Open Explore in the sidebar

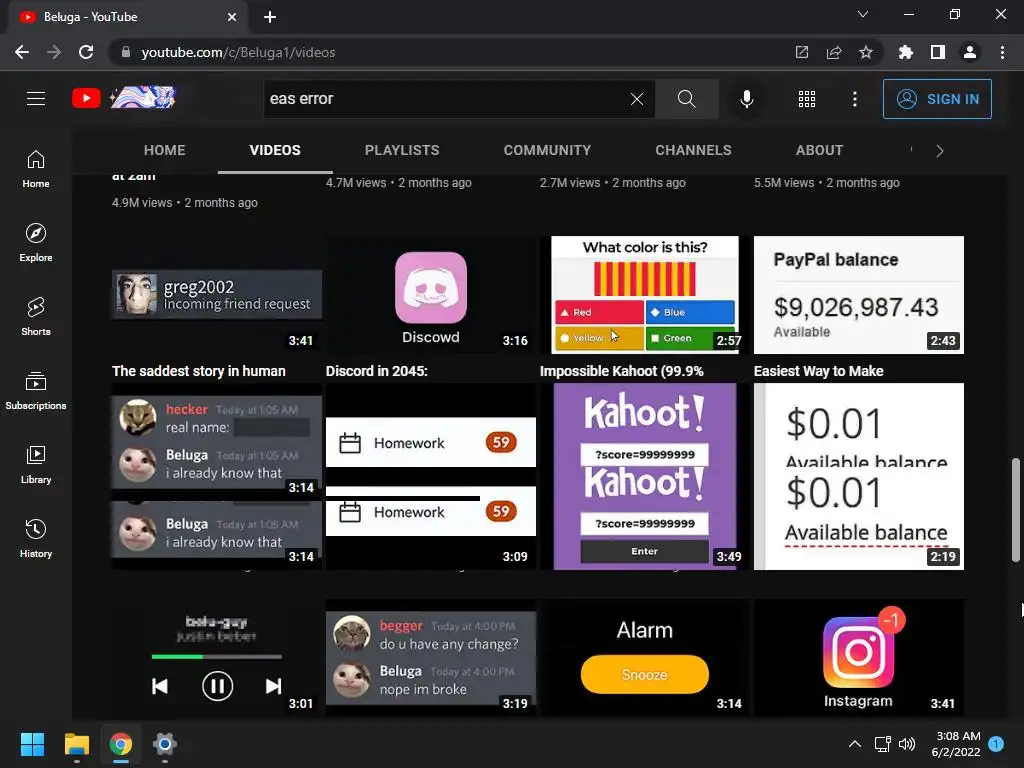[36, 243]
